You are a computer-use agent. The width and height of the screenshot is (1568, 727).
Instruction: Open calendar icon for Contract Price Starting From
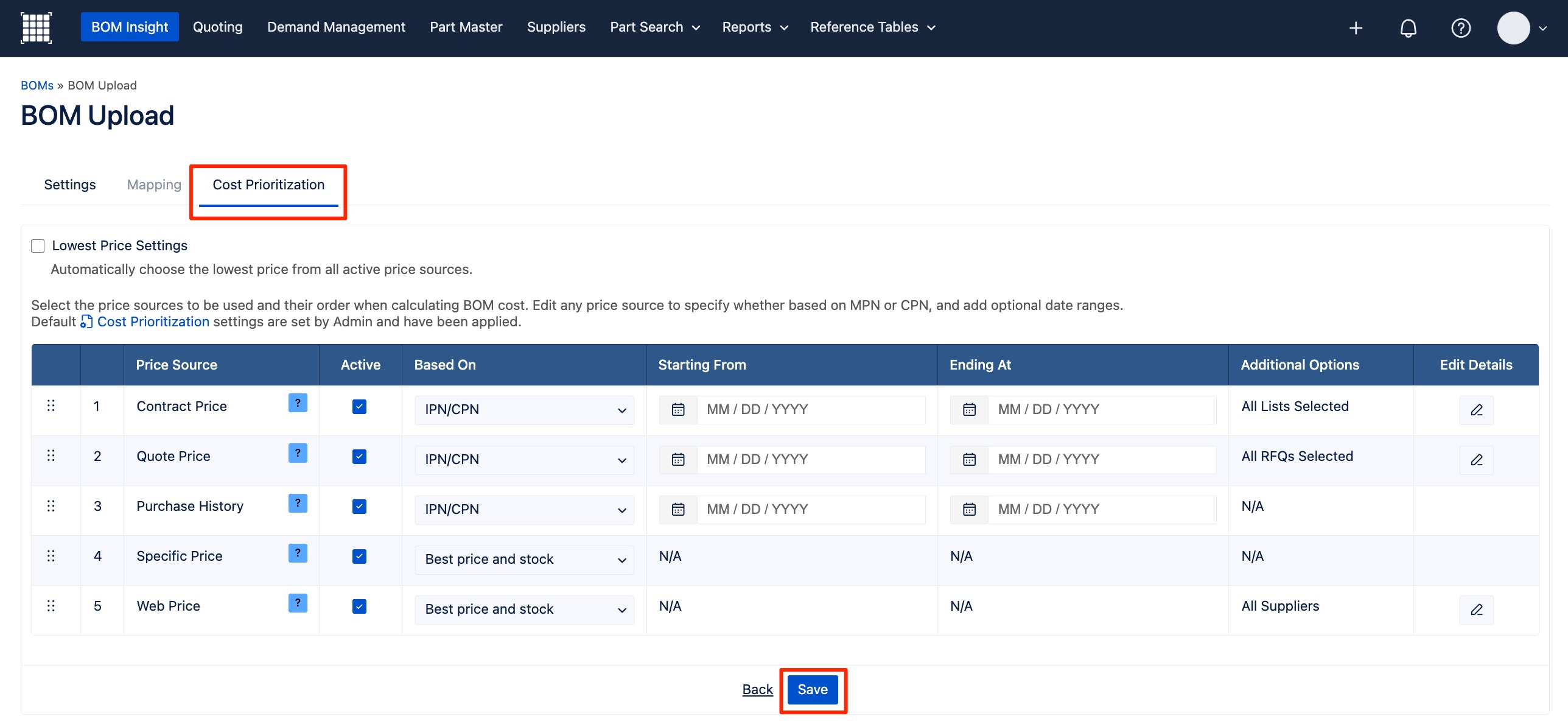[678, 410]
